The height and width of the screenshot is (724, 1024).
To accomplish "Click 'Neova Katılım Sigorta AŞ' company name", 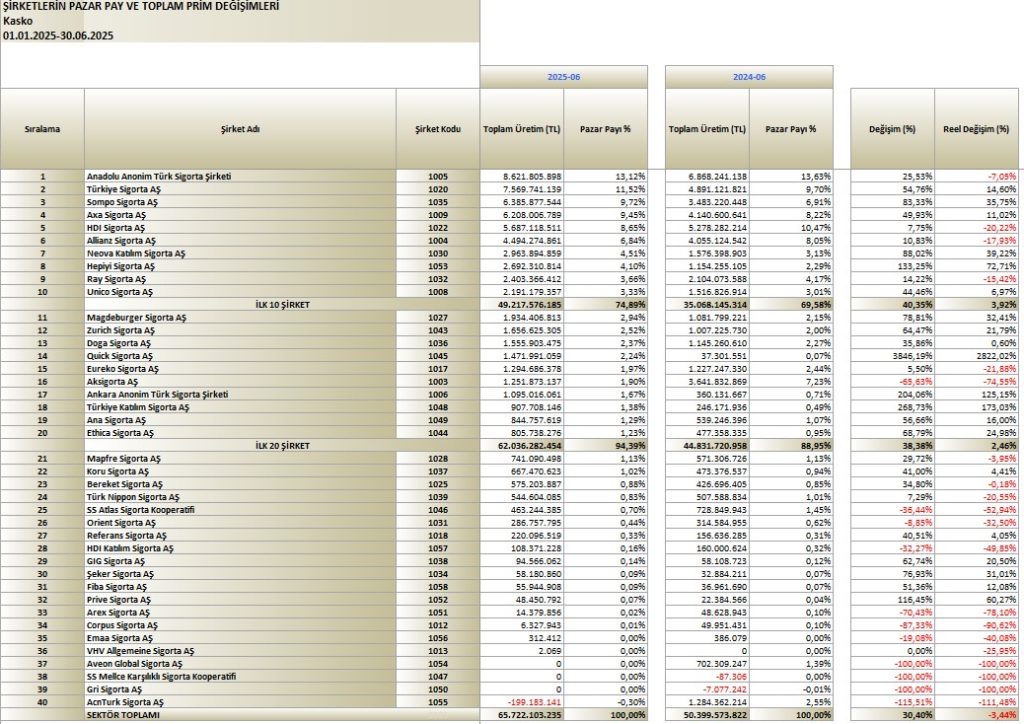I will 136,253.
